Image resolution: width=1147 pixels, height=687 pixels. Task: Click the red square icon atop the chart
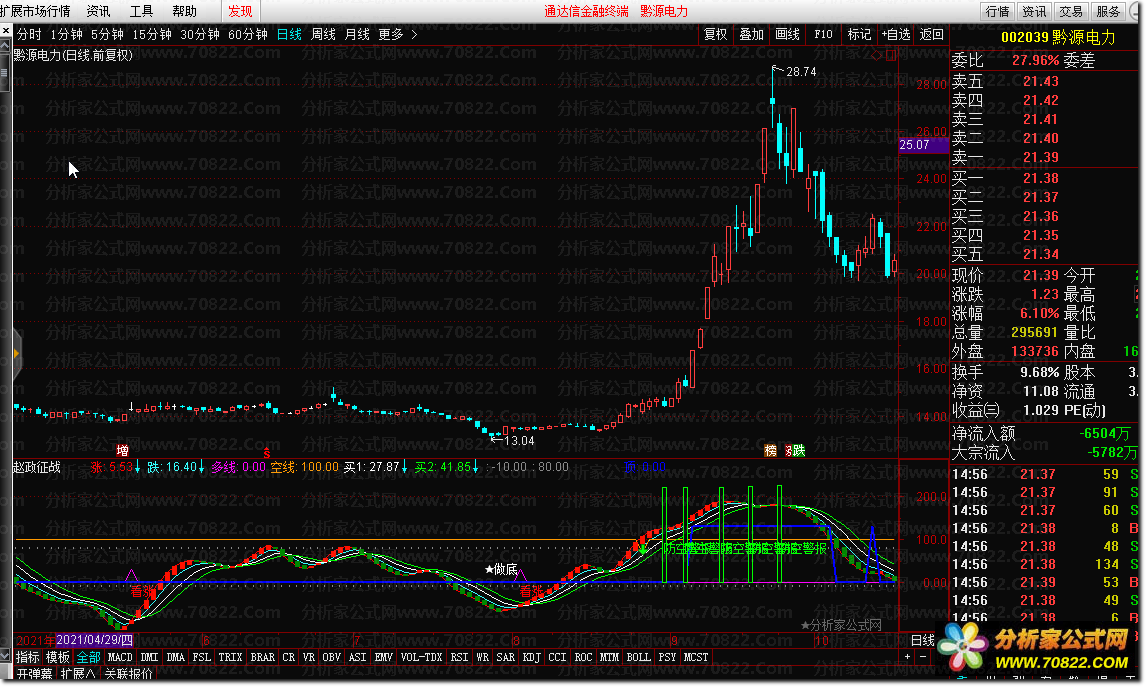(x=890, y=55)
